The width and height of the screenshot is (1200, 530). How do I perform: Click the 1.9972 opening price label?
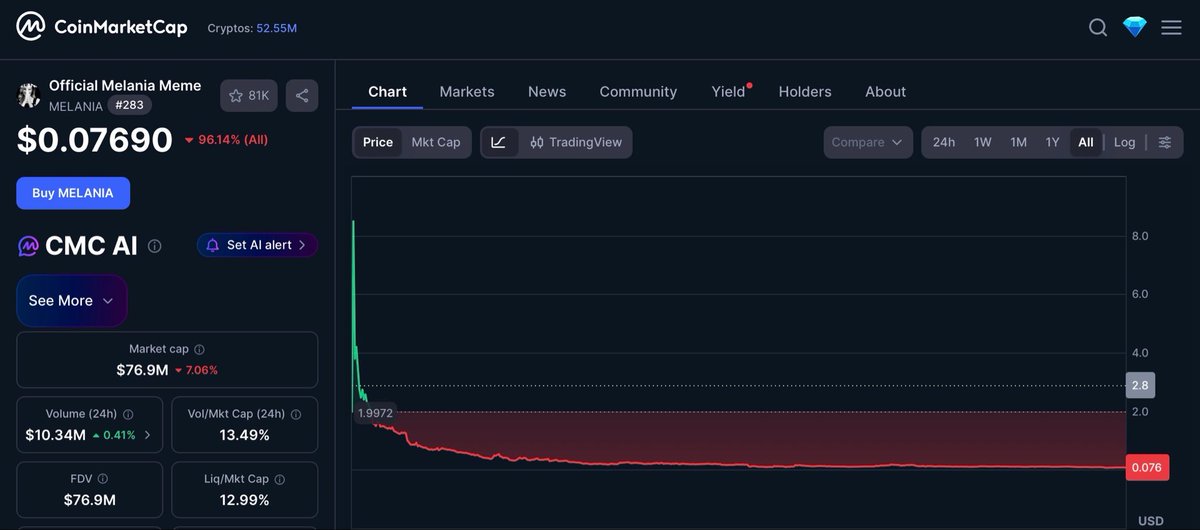(376, 412)
